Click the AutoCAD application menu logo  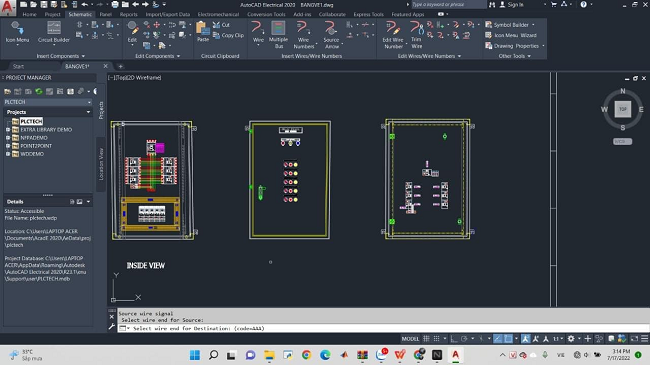7,7
